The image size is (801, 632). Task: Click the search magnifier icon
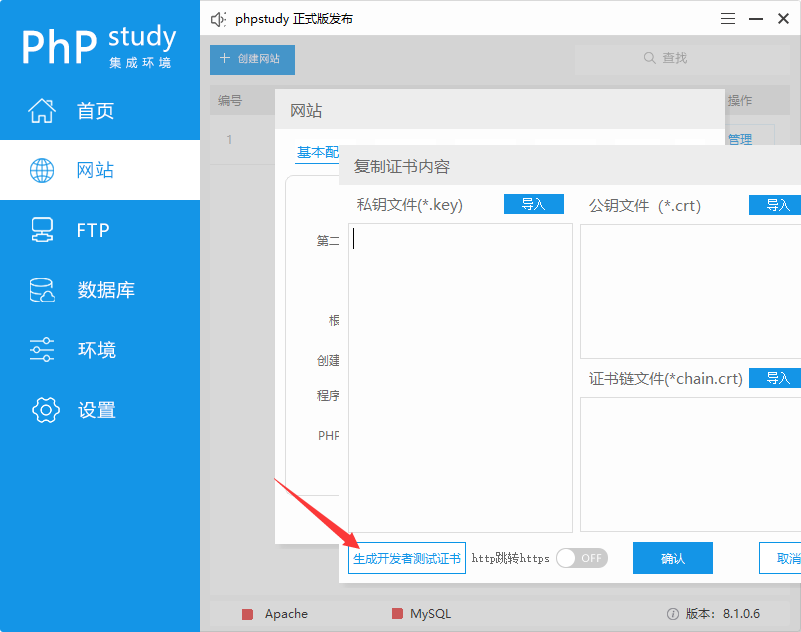(x=649, y=58)
